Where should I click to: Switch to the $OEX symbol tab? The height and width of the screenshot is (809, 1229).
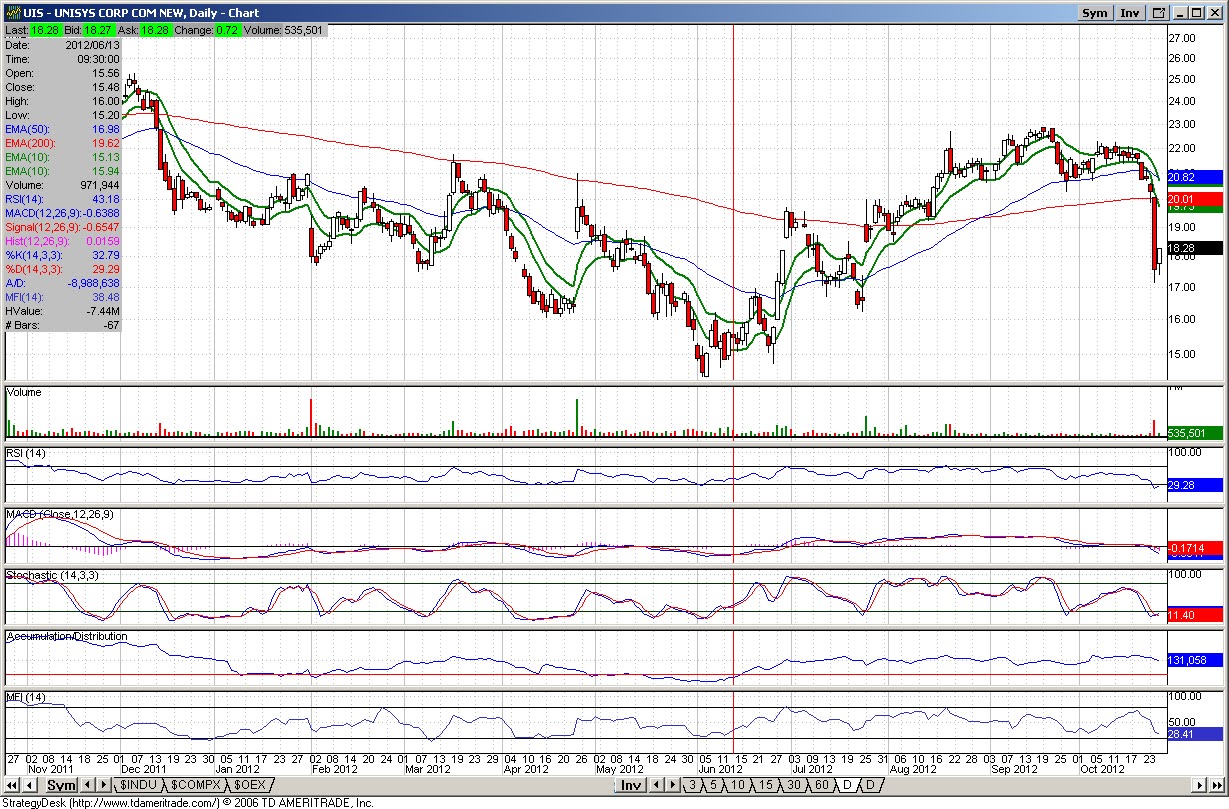pos(249,786)
